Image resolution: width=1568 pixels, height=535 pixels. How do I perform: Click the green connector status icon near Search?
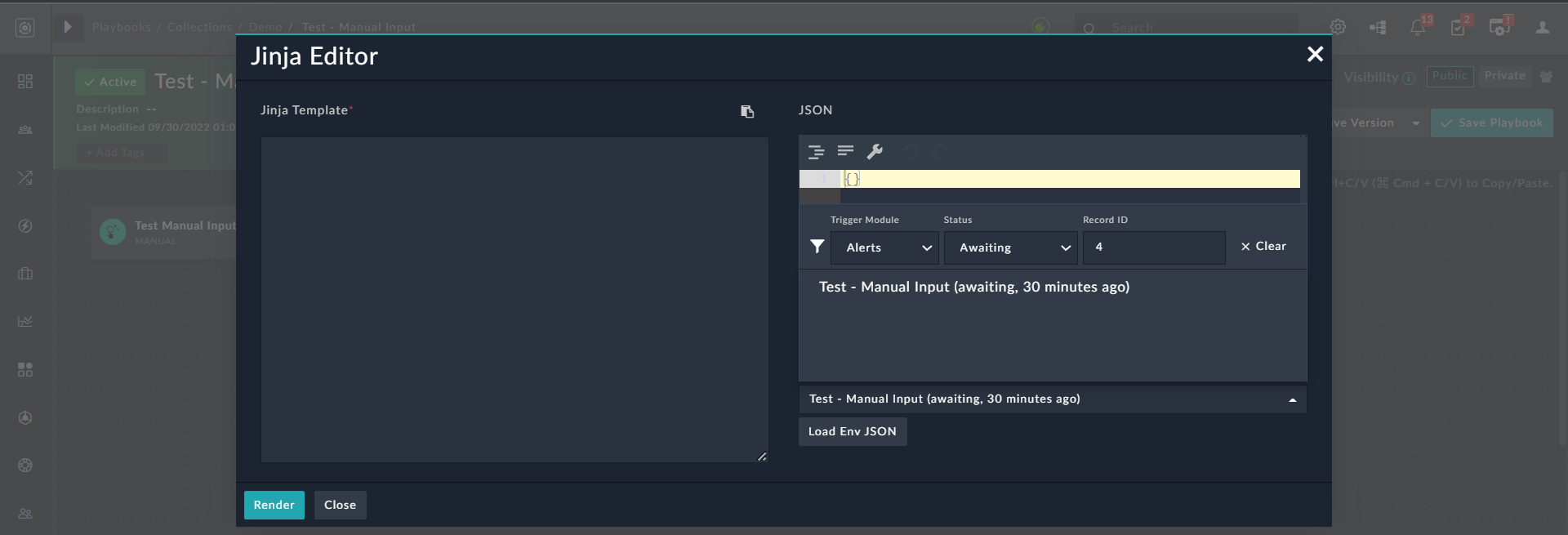1040,27
